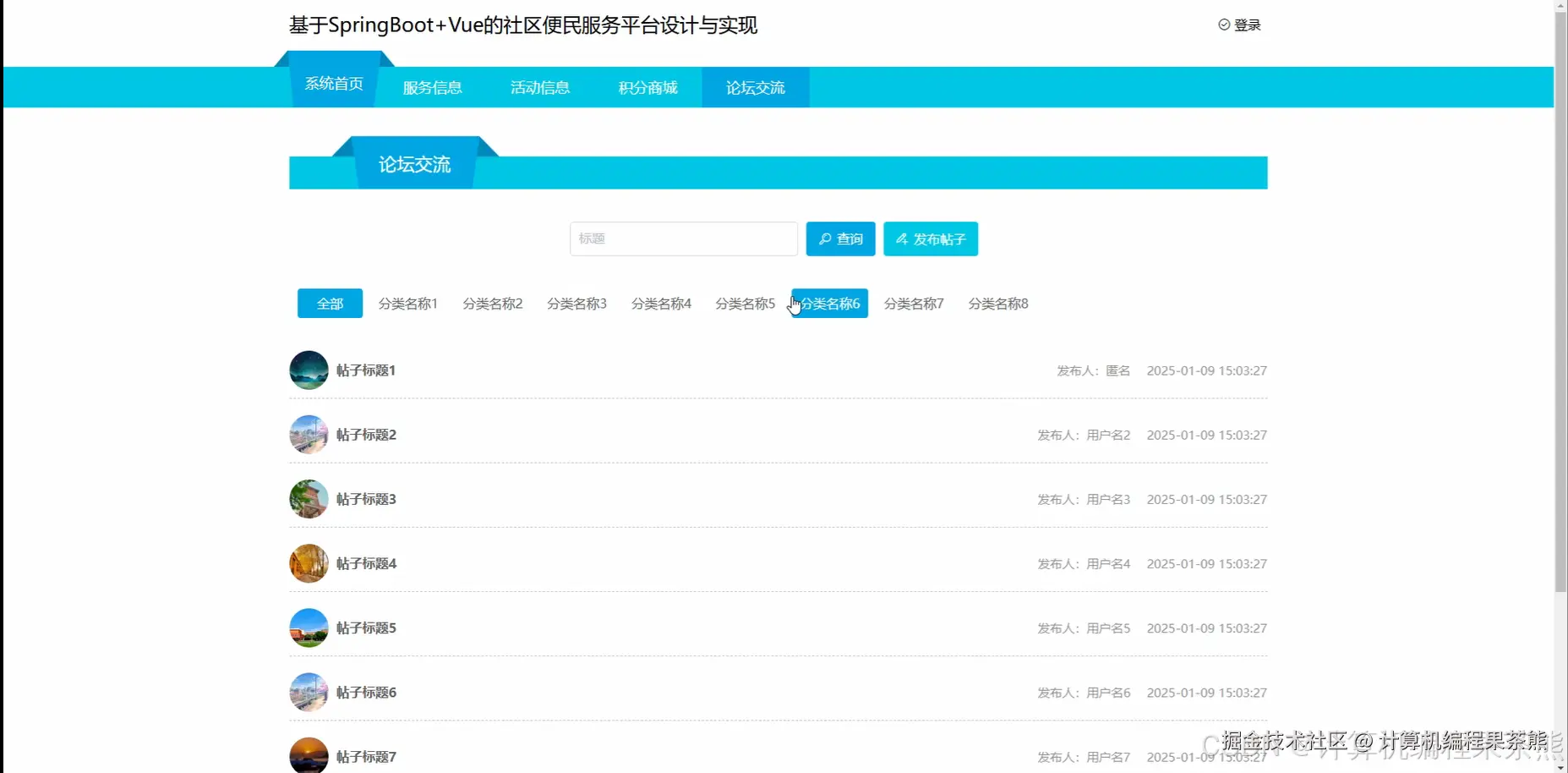Filter posts by 分类名称8
Image resolution: width=1568 pixels, height=773 pixels.
coord(998,304)
